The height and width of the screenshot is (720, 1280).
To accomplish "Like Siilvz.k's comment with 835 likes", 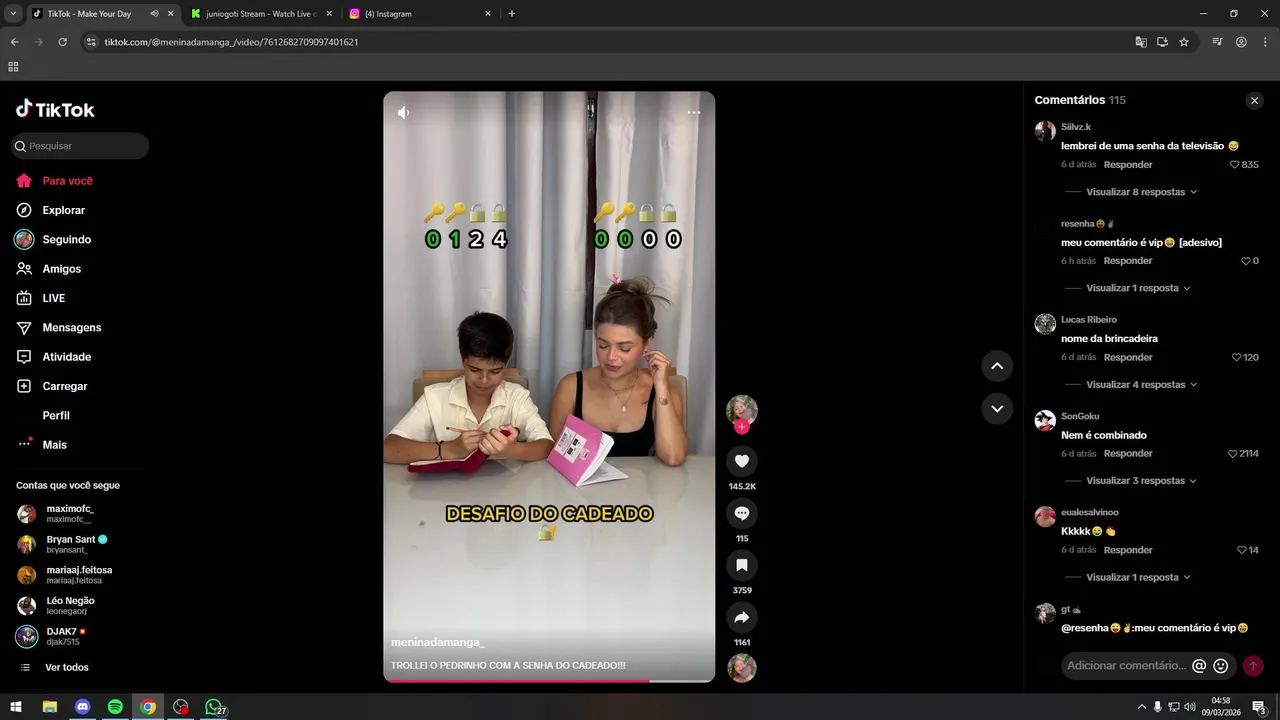I will point(1234,165).
